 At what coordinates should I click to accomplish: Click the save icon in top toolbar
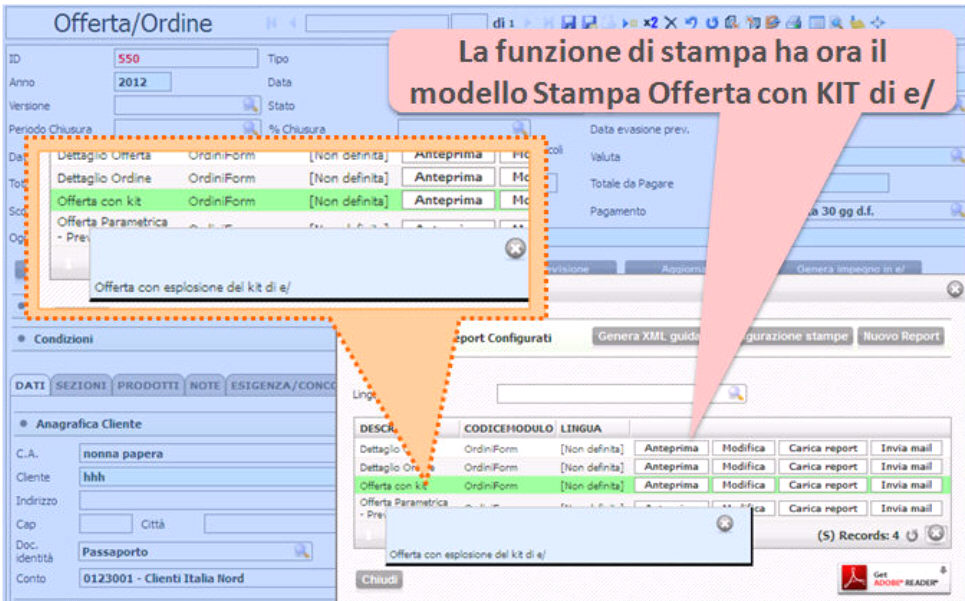[569, 22]
